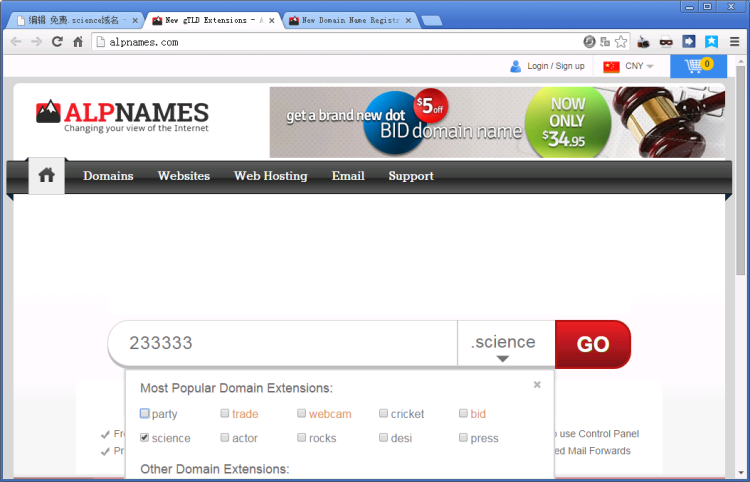Click the blue bookmark star extension icon
Viewport: 750px width, 482px height.
pyautogui.click(x=711, y=41)
